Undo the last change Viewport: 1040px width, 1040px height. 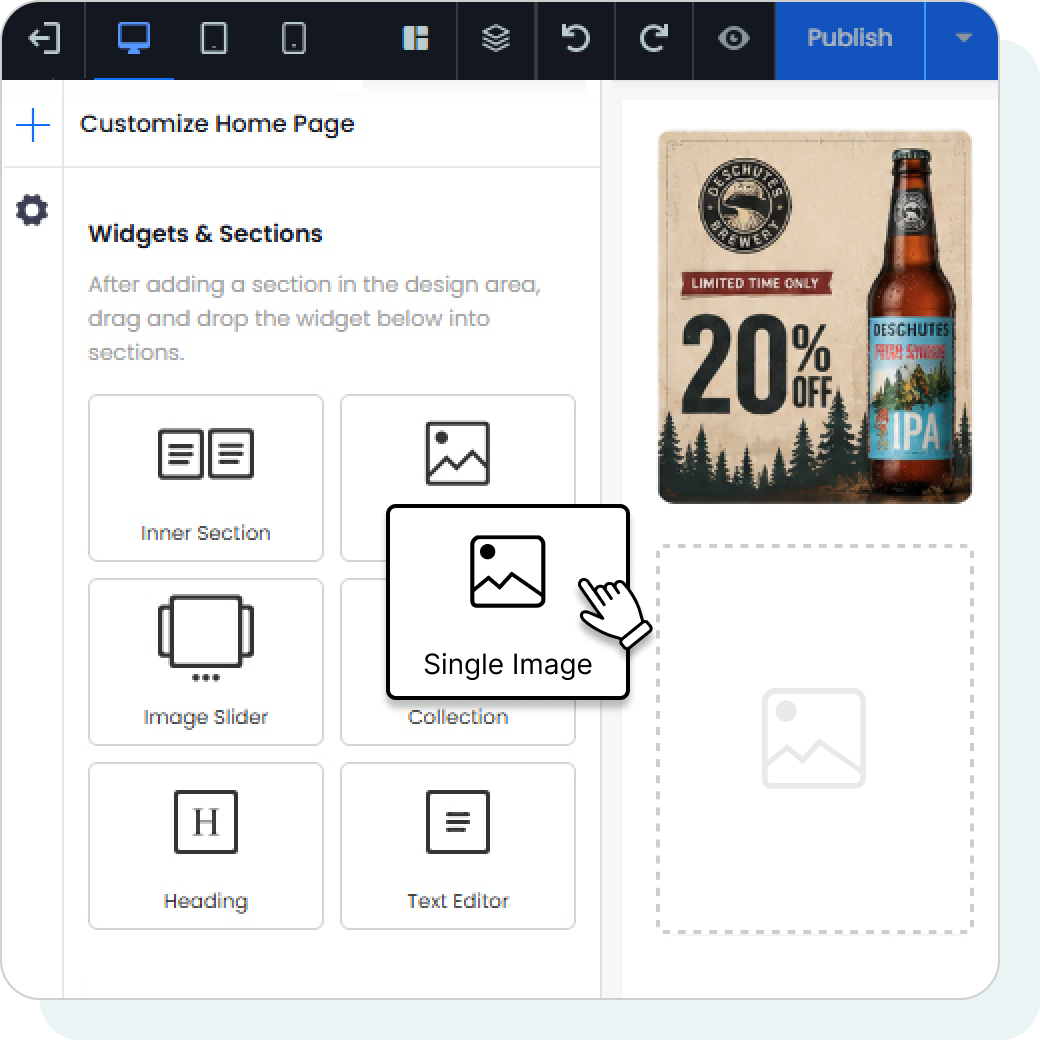(x=575, y=38)
